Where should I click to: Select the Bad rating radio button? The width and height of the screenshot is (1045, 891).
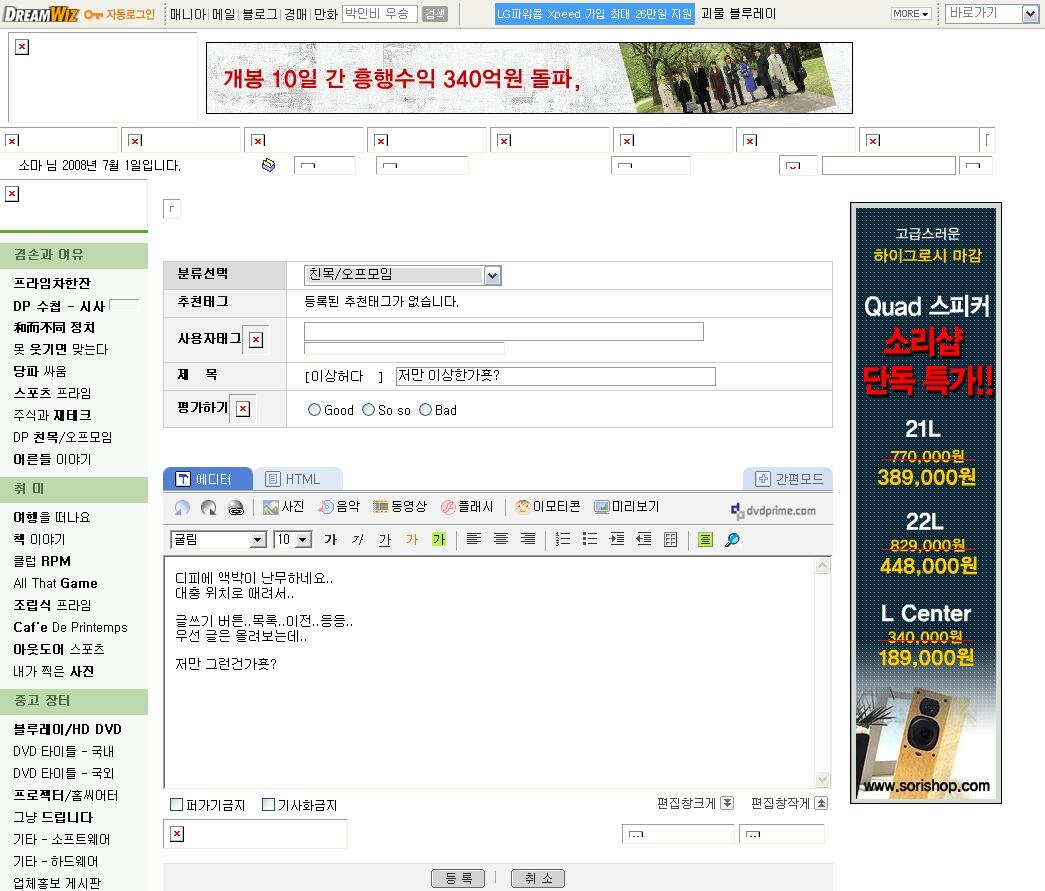(x=425, y=410)
